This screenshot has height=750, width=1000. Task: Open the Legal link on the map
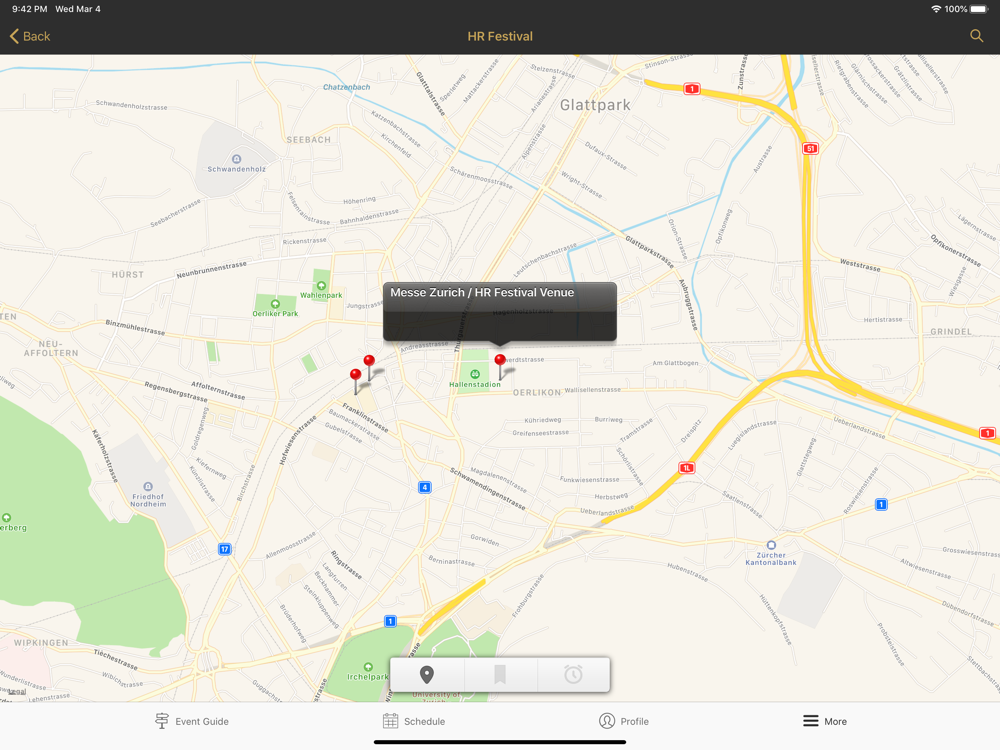click(x=16, y=692)
